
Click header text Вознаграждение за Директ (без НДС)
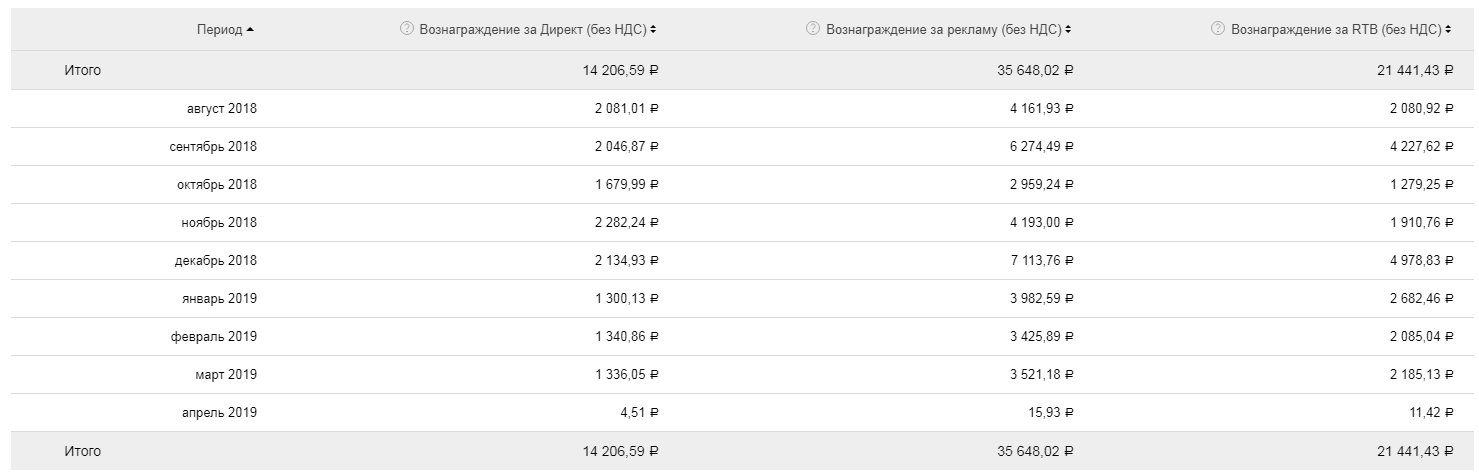click(531, 29)
